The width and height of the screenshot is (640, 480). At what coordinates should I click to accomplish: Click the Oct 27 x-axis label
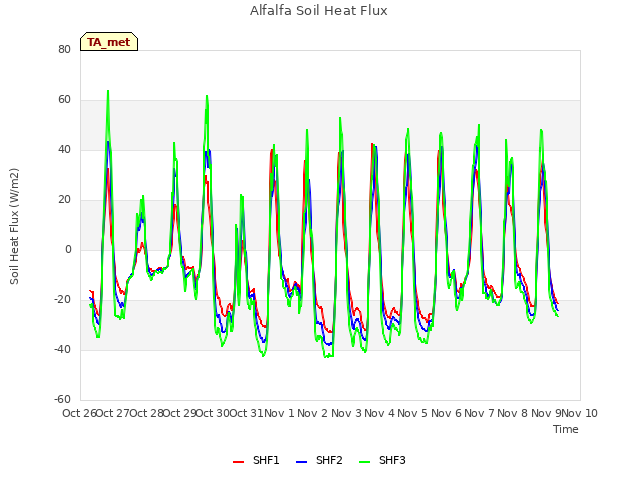113,413
